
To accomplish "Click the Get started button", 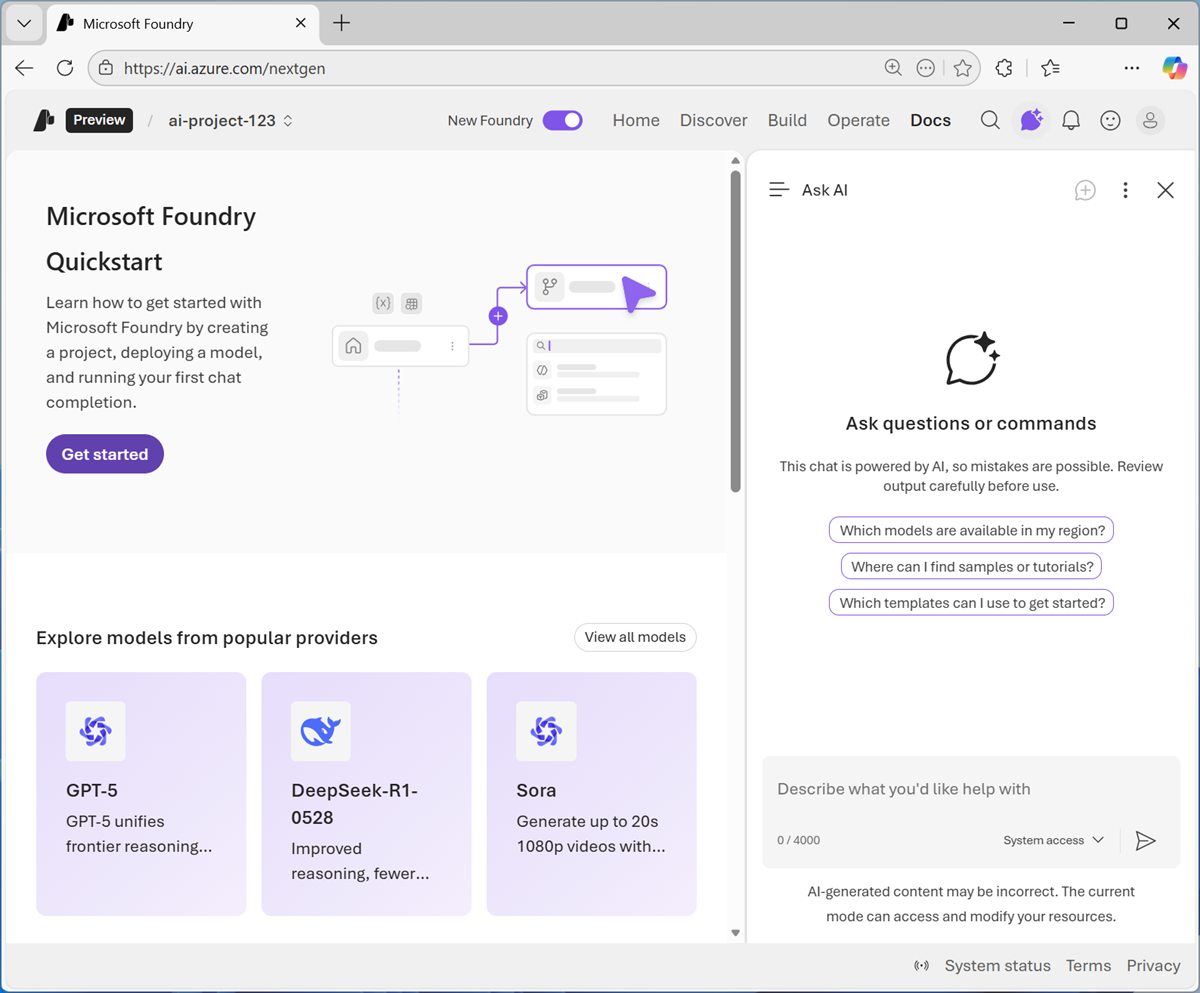I will [104, 453].
